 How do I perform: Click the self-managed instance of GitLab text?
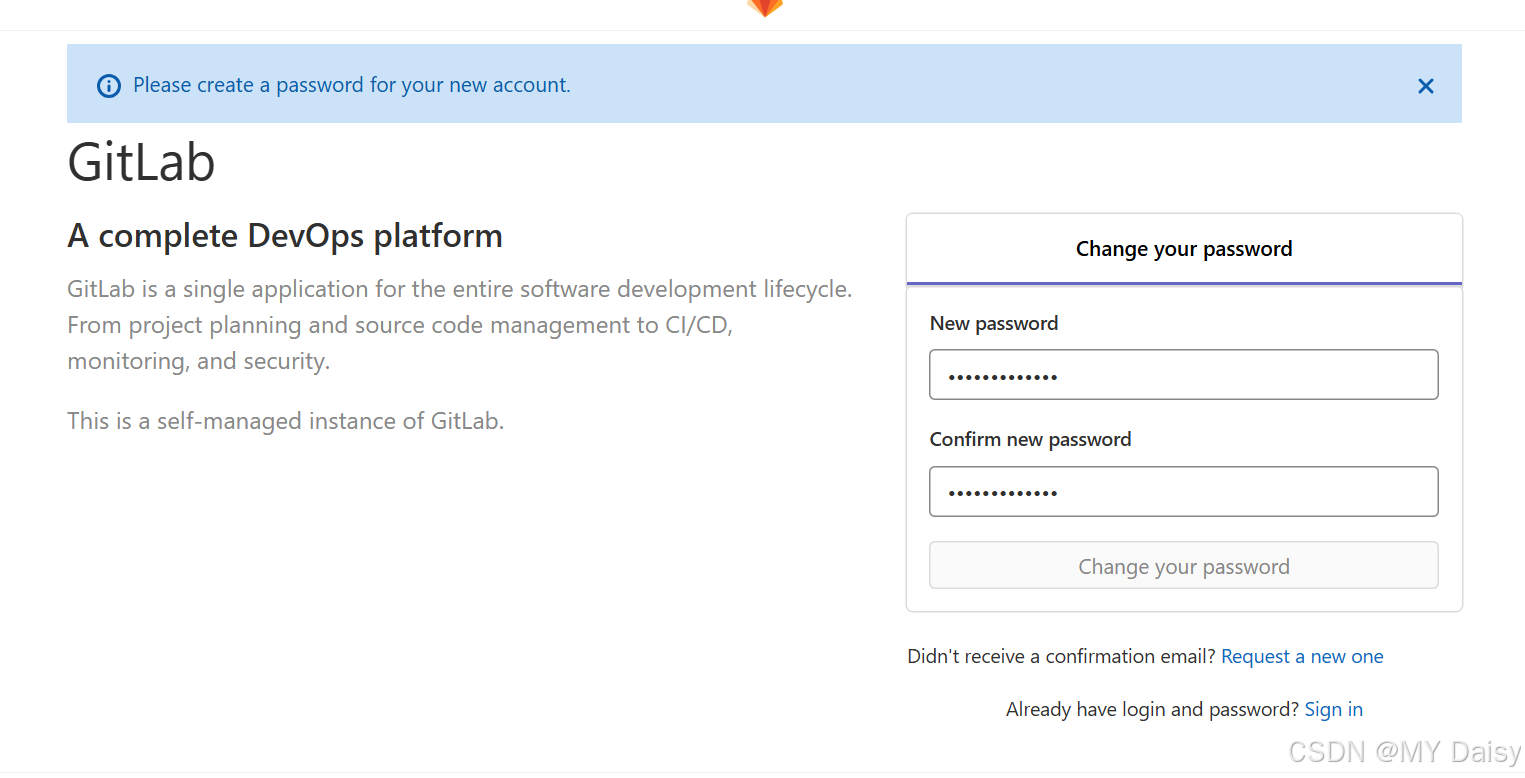click(x=285, y=421)
